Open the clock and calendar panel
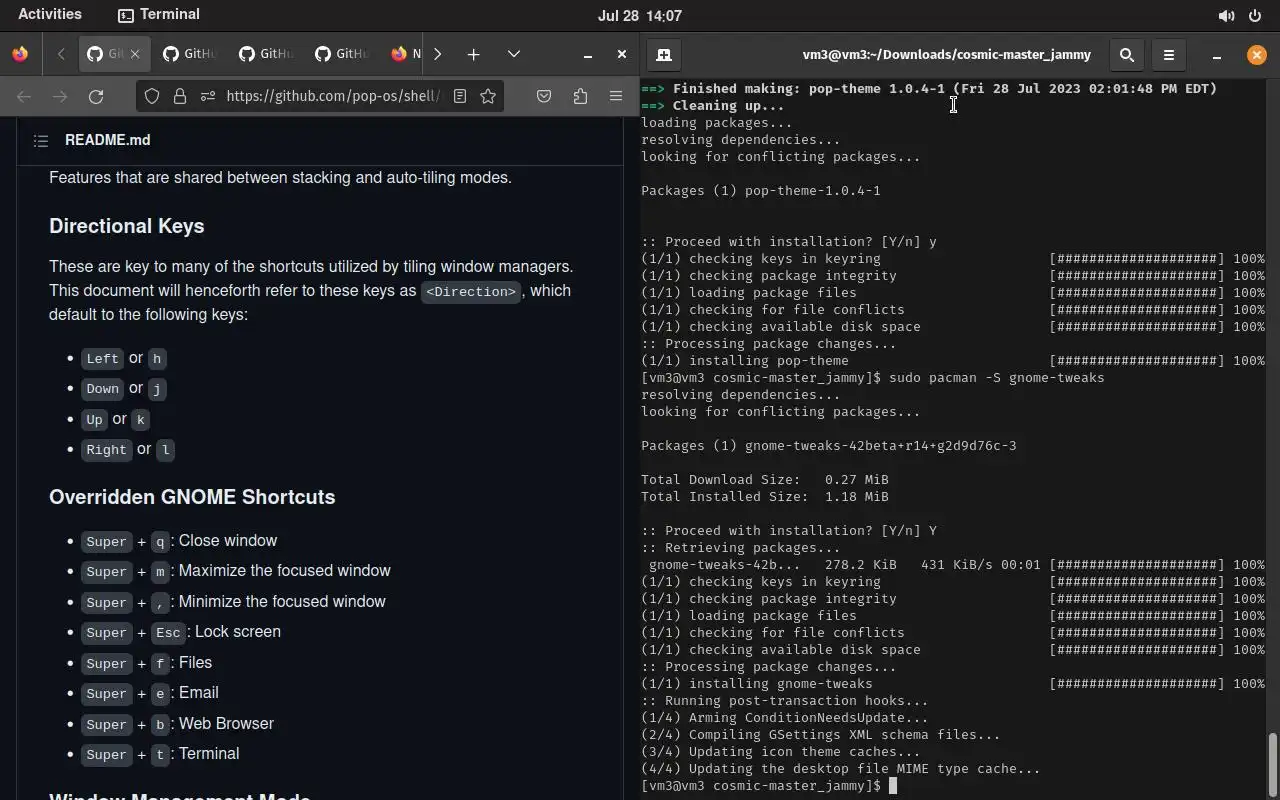The height and width of the screenshot is (800, 1280). [x=640, y=16]
